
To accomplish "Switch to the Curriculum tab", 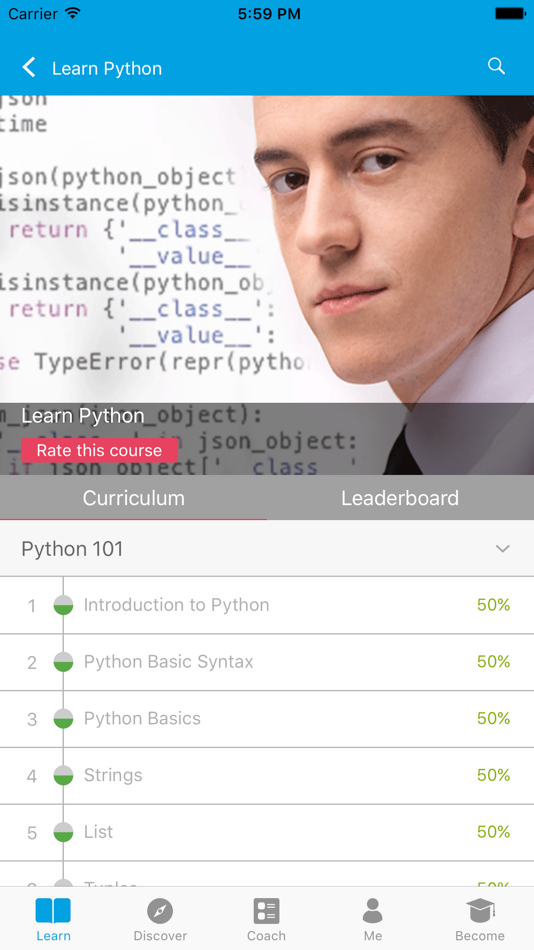I will 133,497.
